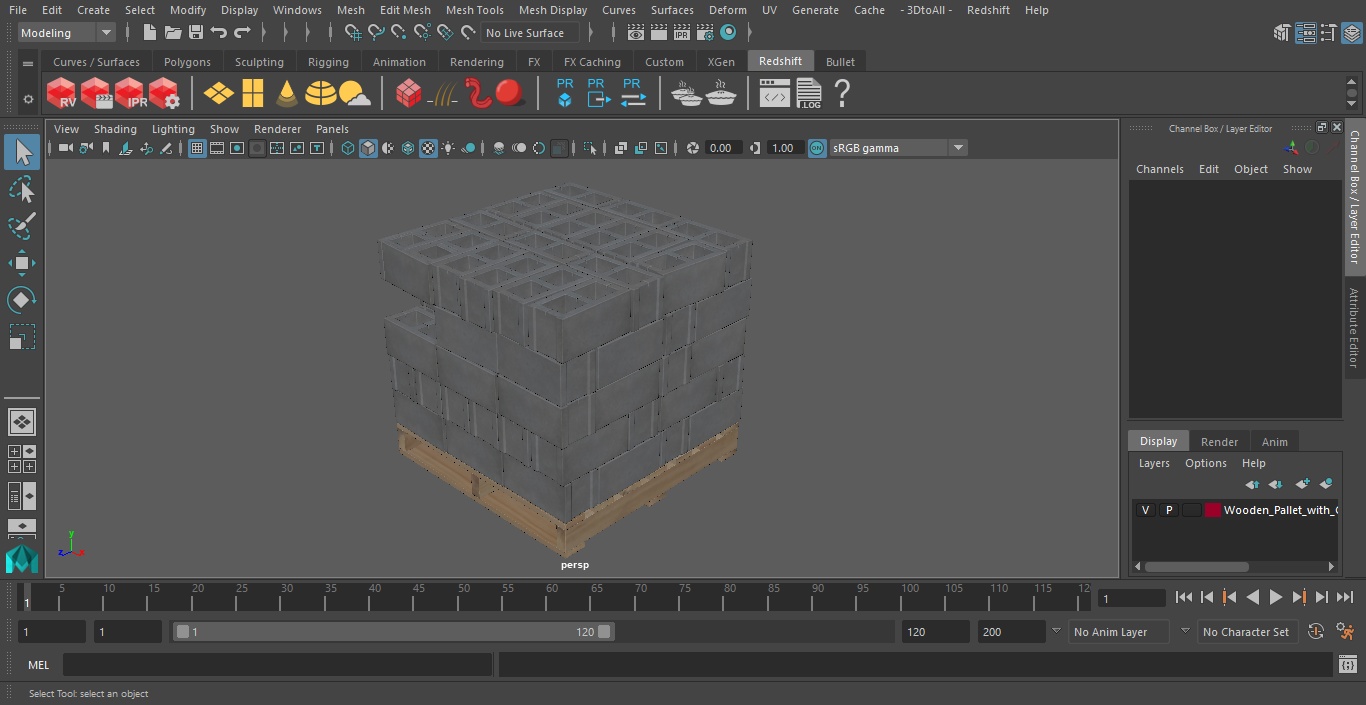The width and height of the screenshot is (1366, 705).
Task: Open Redshift RenderView (RV) shelf icon
Action: (61, 94)
